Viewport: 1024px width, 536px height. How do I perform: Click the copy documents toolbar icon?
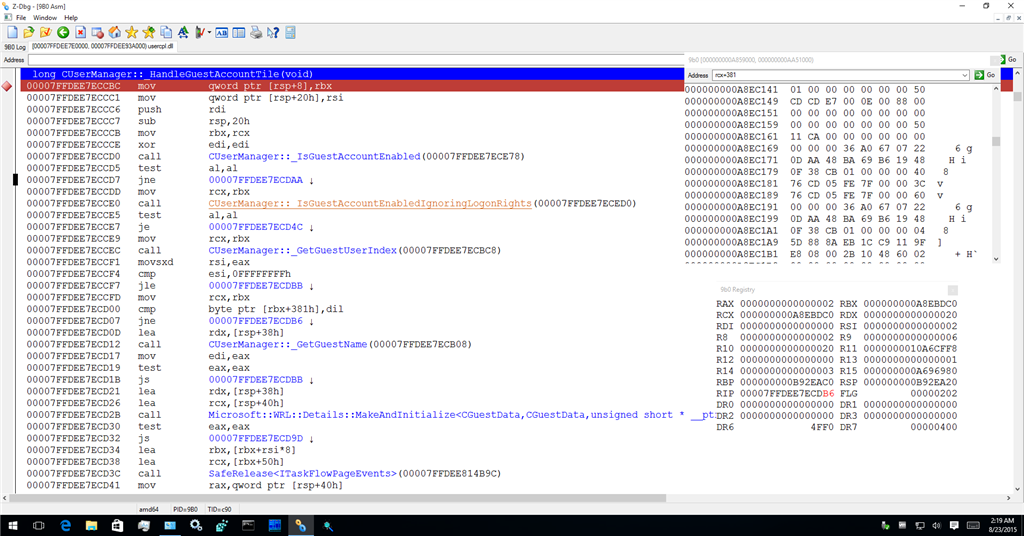click(x=166, y=32)
